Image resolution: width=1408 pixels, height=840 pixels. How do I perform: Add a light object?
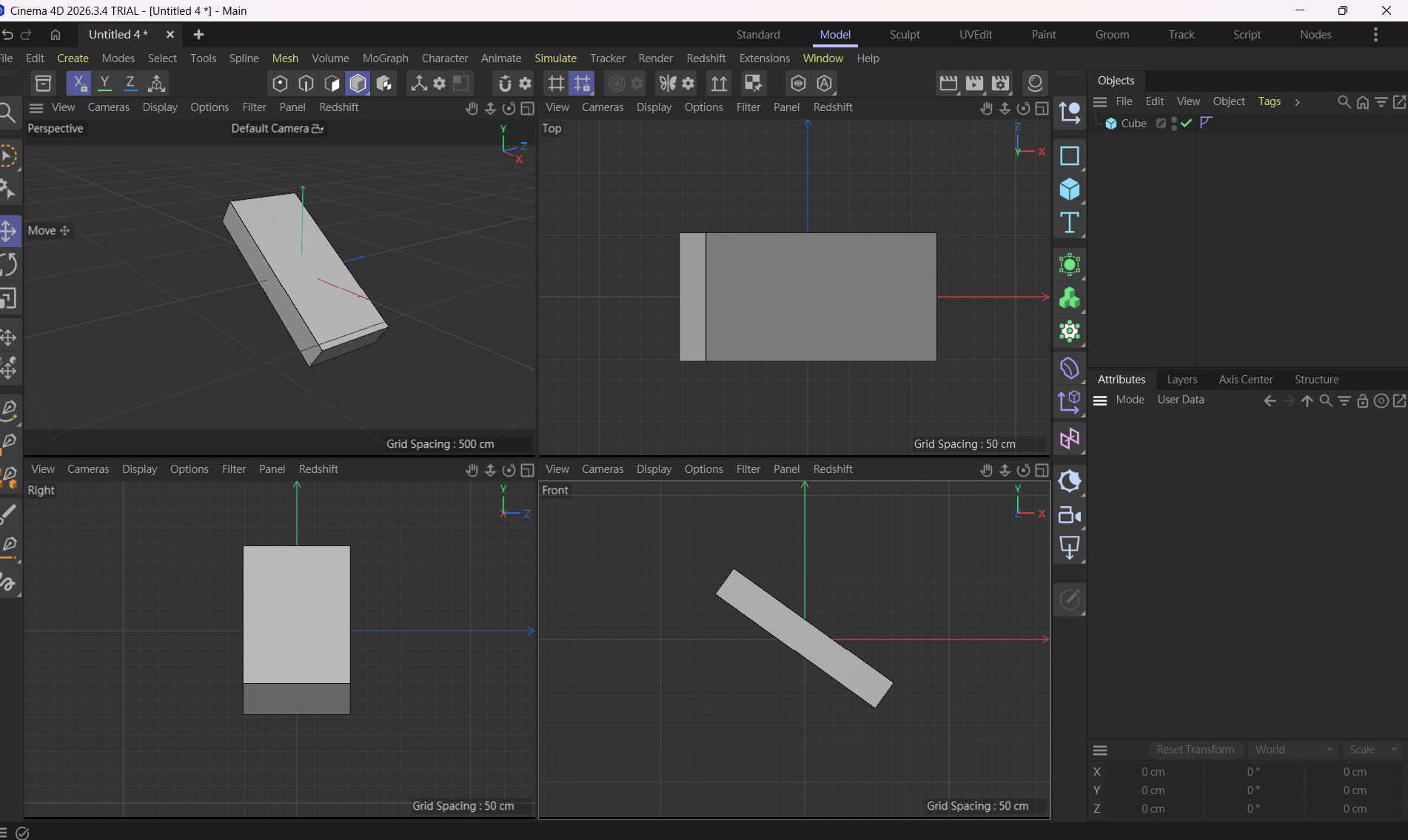coord(1070,548)
